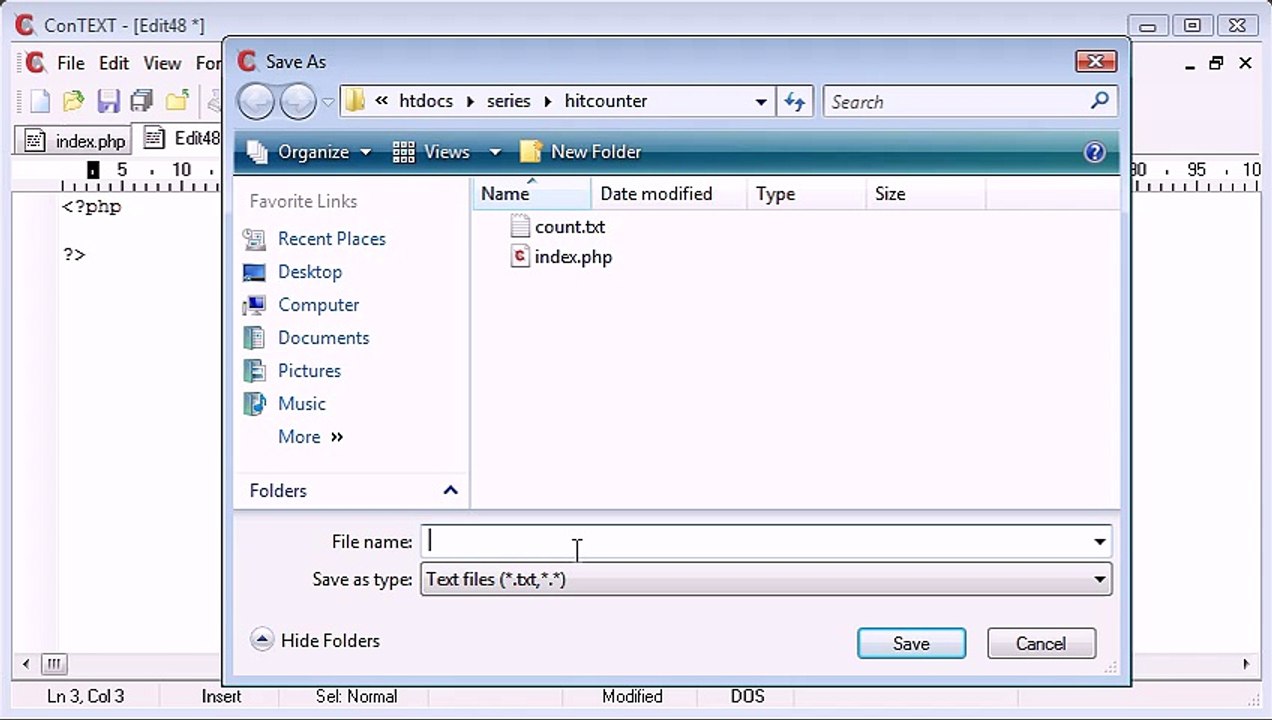Sort by the Size column header

click(x=925, y=194)
